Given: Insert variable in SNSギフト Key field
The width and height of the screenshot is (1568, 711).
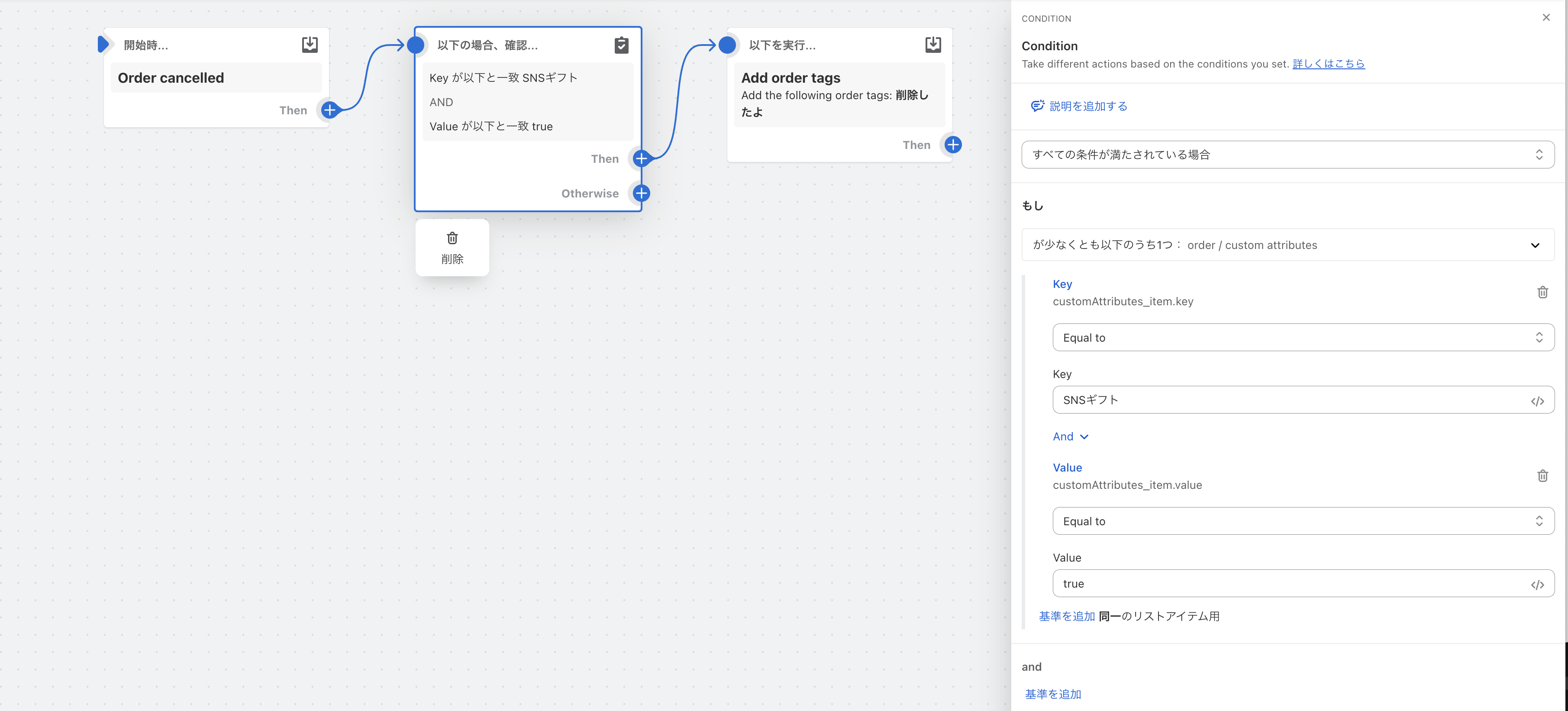Looking at the screenshot, I should tap(1537, 401).
